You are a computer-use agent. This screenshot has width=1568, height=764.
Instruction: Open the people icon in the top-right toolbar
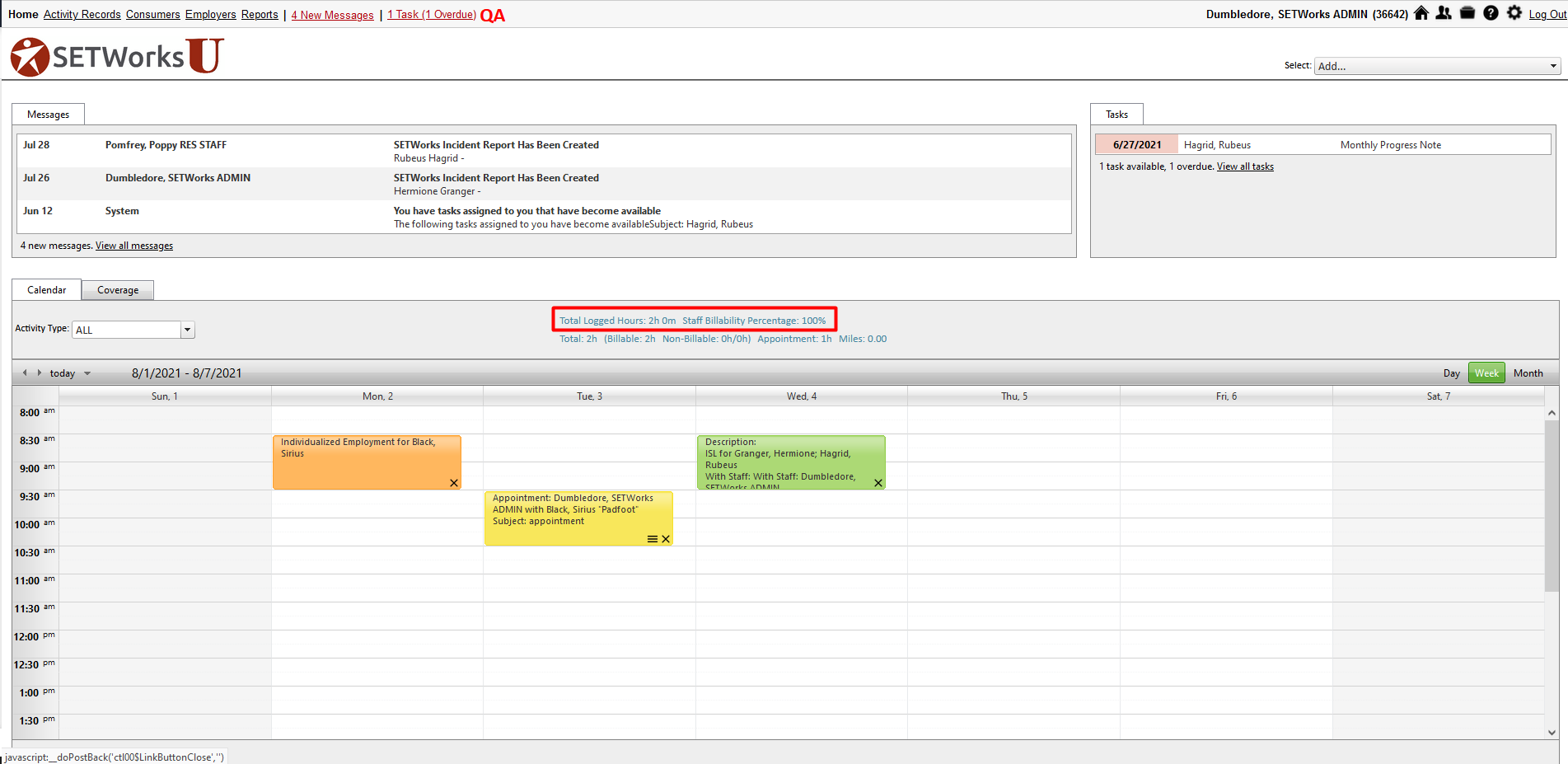(x=1444, y=13)
